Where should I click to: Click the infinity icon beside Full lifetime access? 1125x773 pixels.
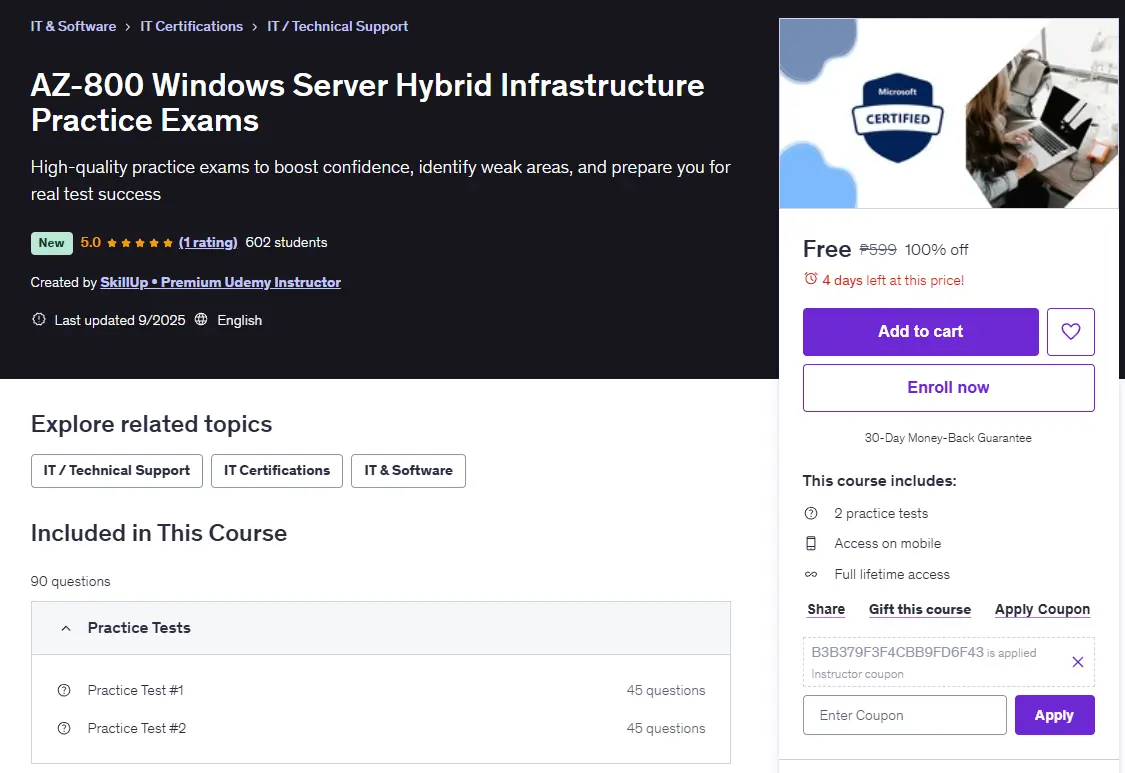[811, 574]
